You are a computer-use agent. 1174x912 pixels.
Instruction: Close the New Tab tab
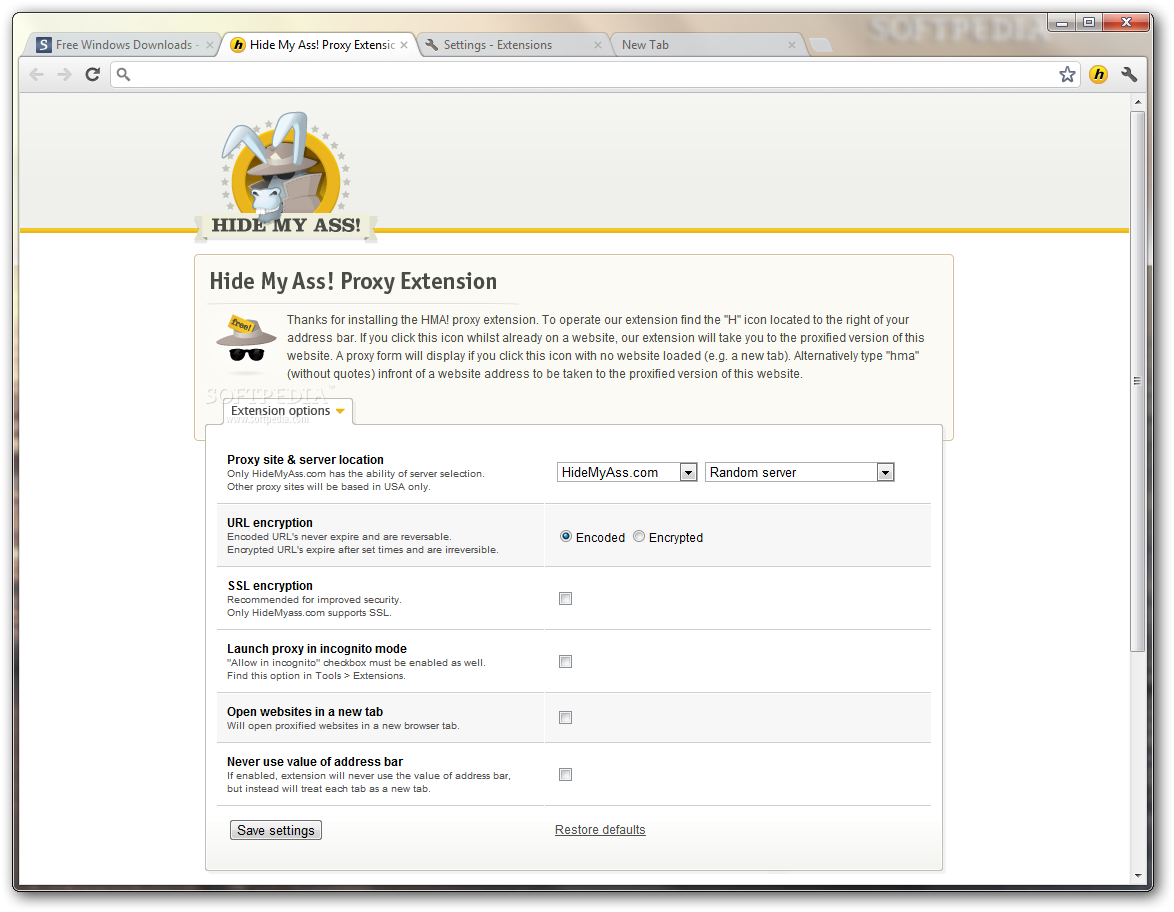pyautogui.click(x=791, y=45)
